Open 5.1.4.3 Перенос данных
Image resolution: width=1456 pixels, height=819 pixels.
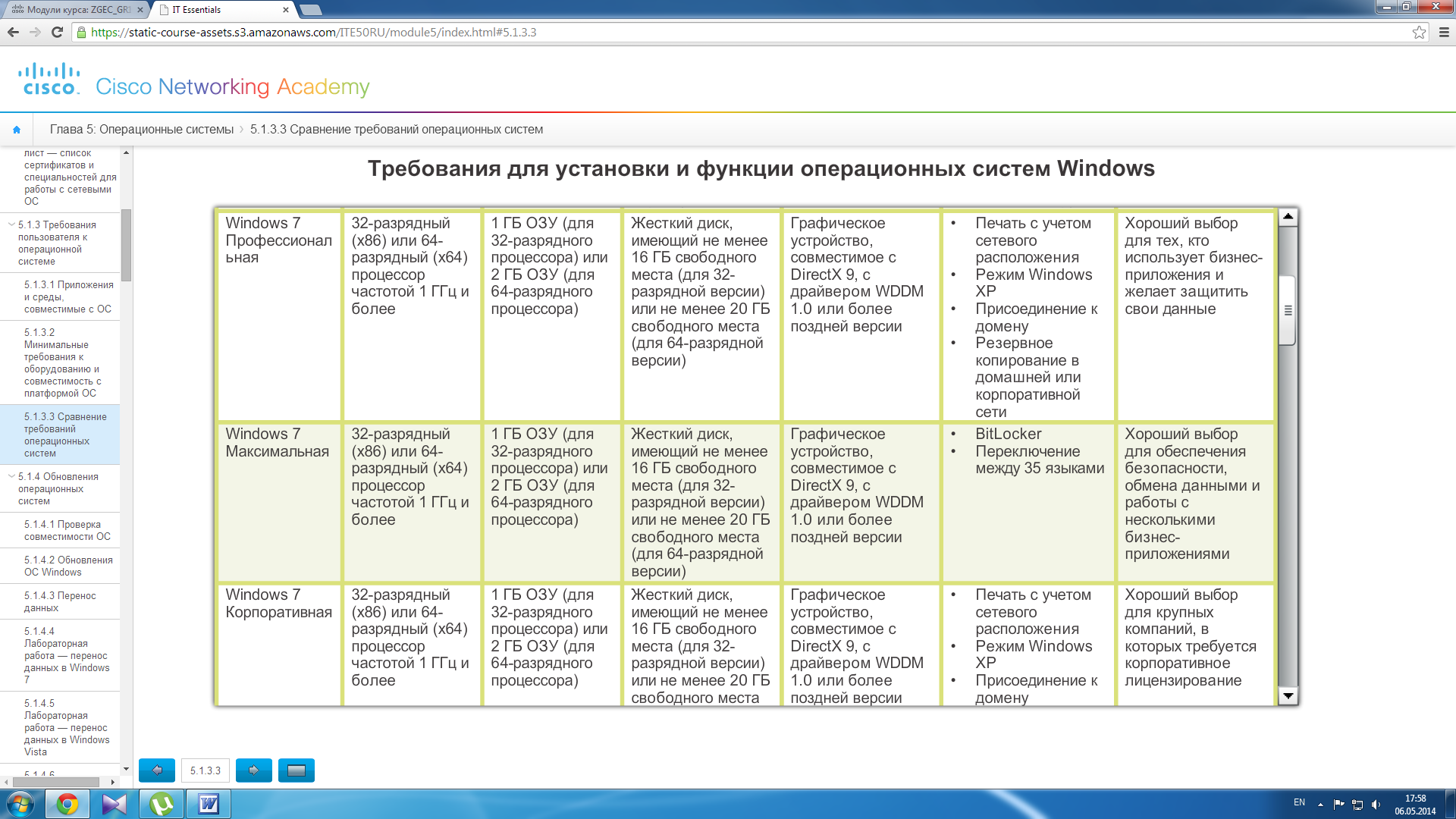[60, 601]
